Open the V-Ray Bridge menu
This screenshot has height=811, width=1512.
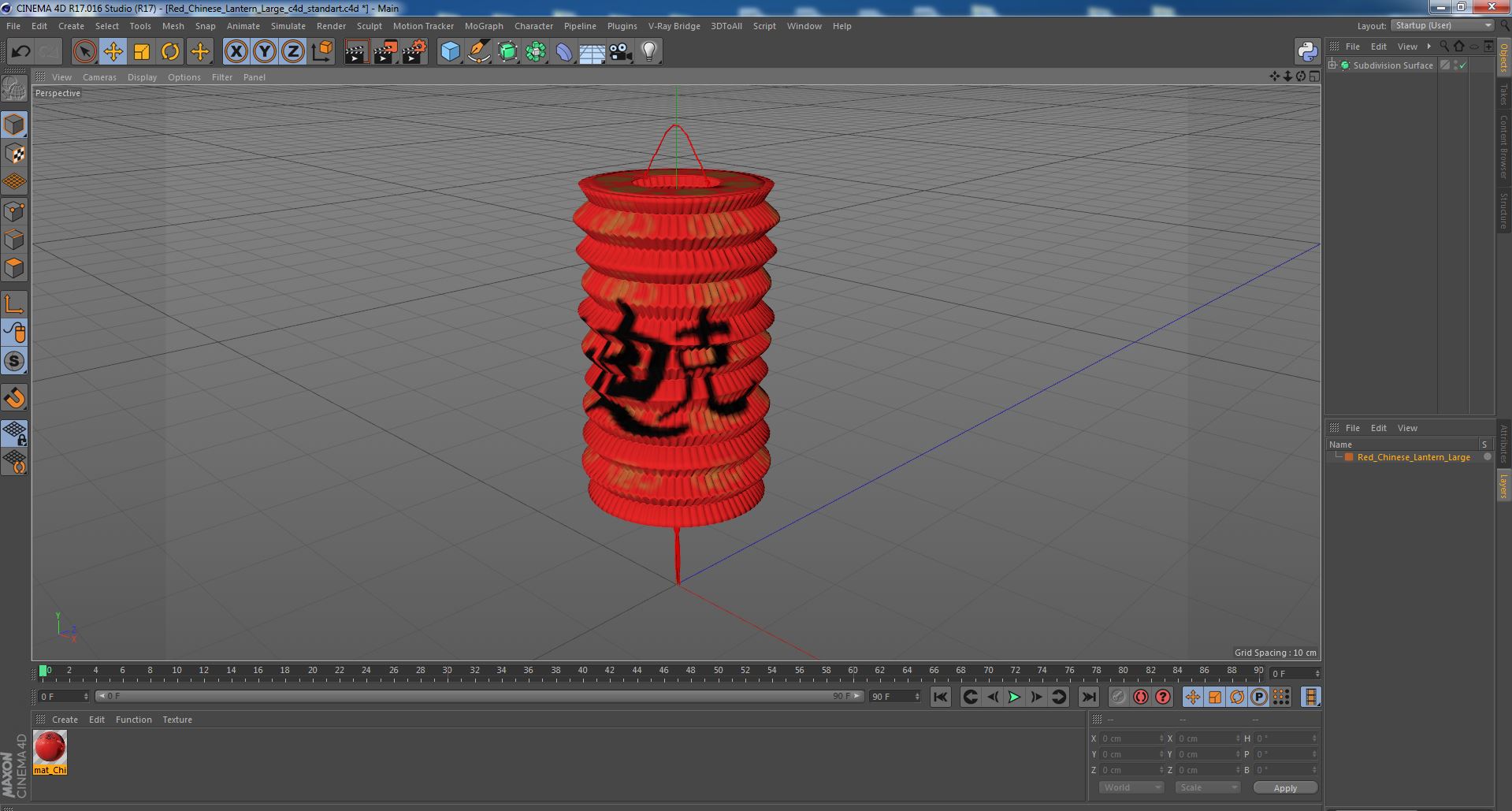674,26
